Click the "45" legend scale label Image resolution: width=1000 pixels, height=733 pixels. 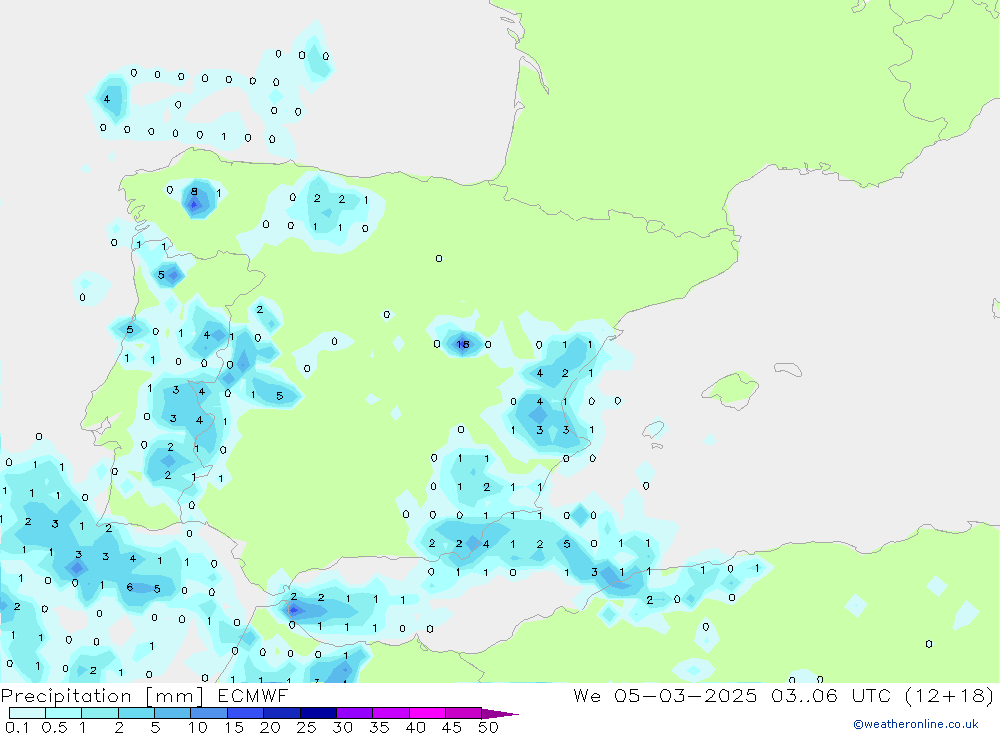[x=452, y=727]
